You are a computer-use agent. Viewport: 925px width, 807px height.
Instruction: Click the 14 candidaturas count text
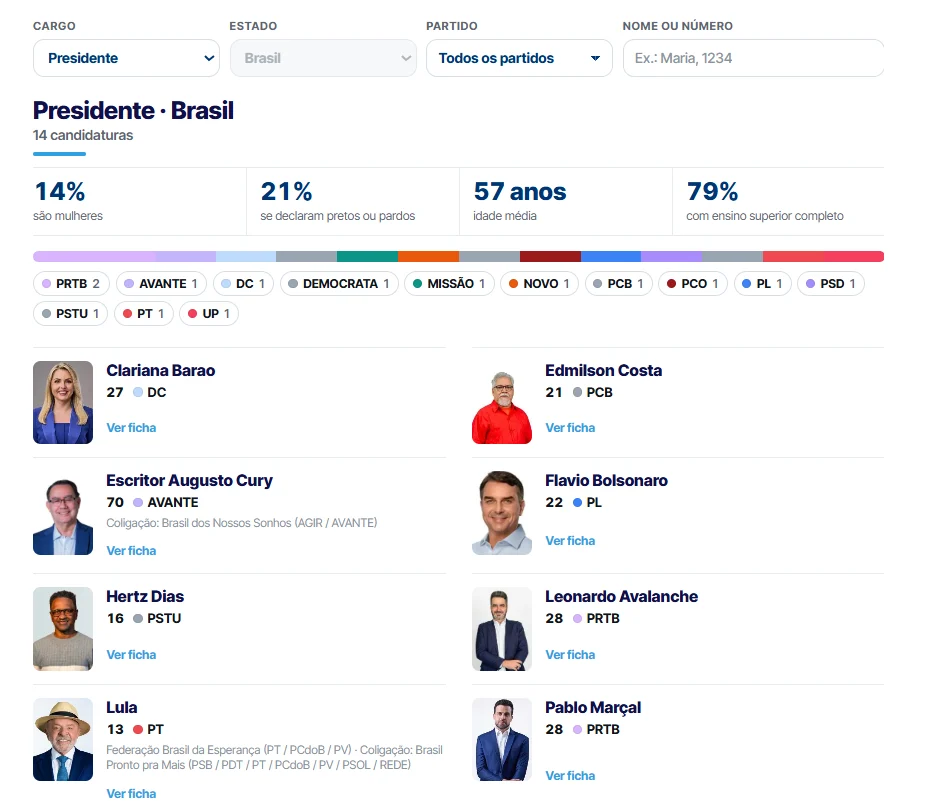83,135
